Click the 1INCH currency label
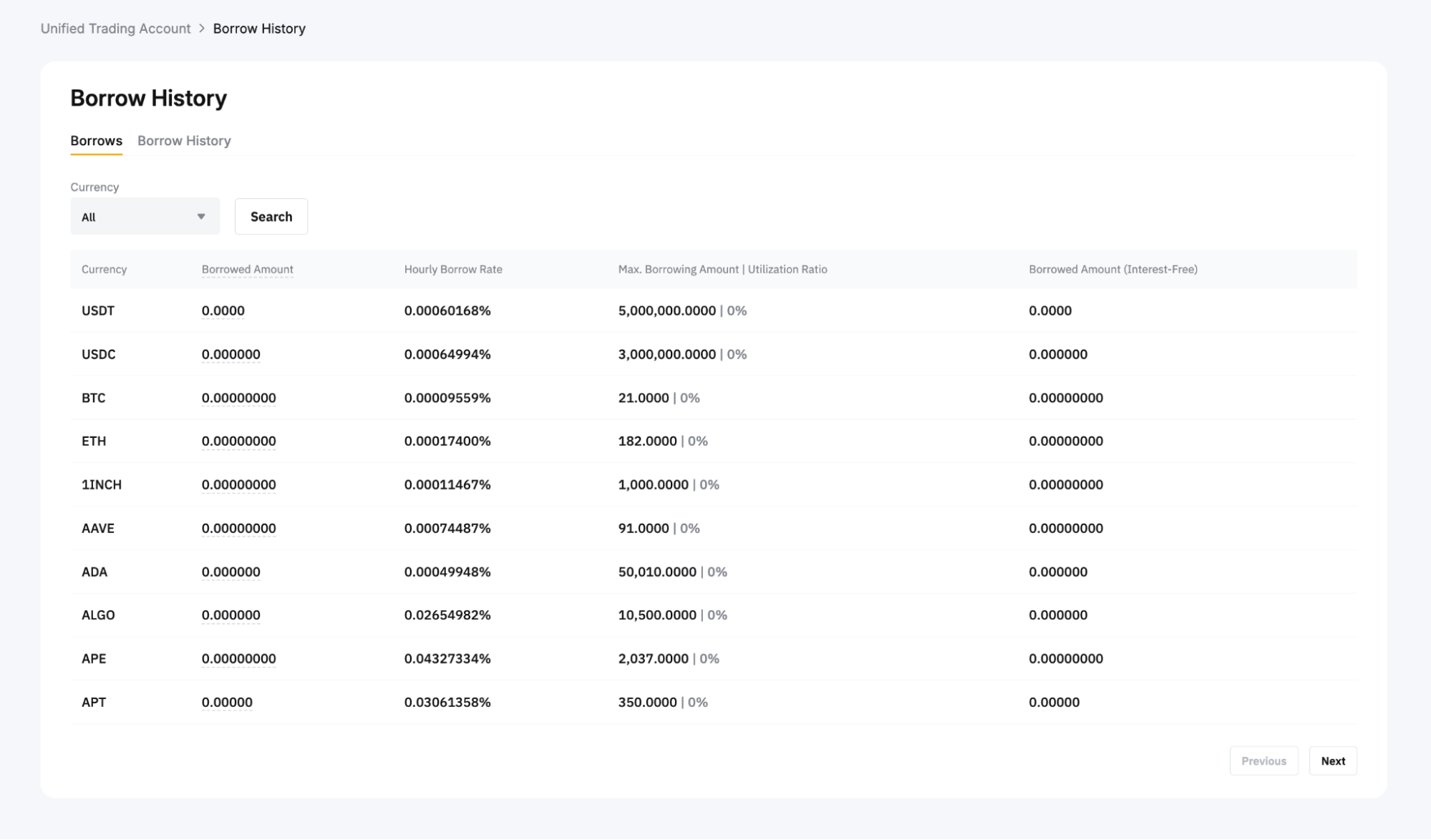The height and width of the screenshot is (840, 1431). point(102,485)
